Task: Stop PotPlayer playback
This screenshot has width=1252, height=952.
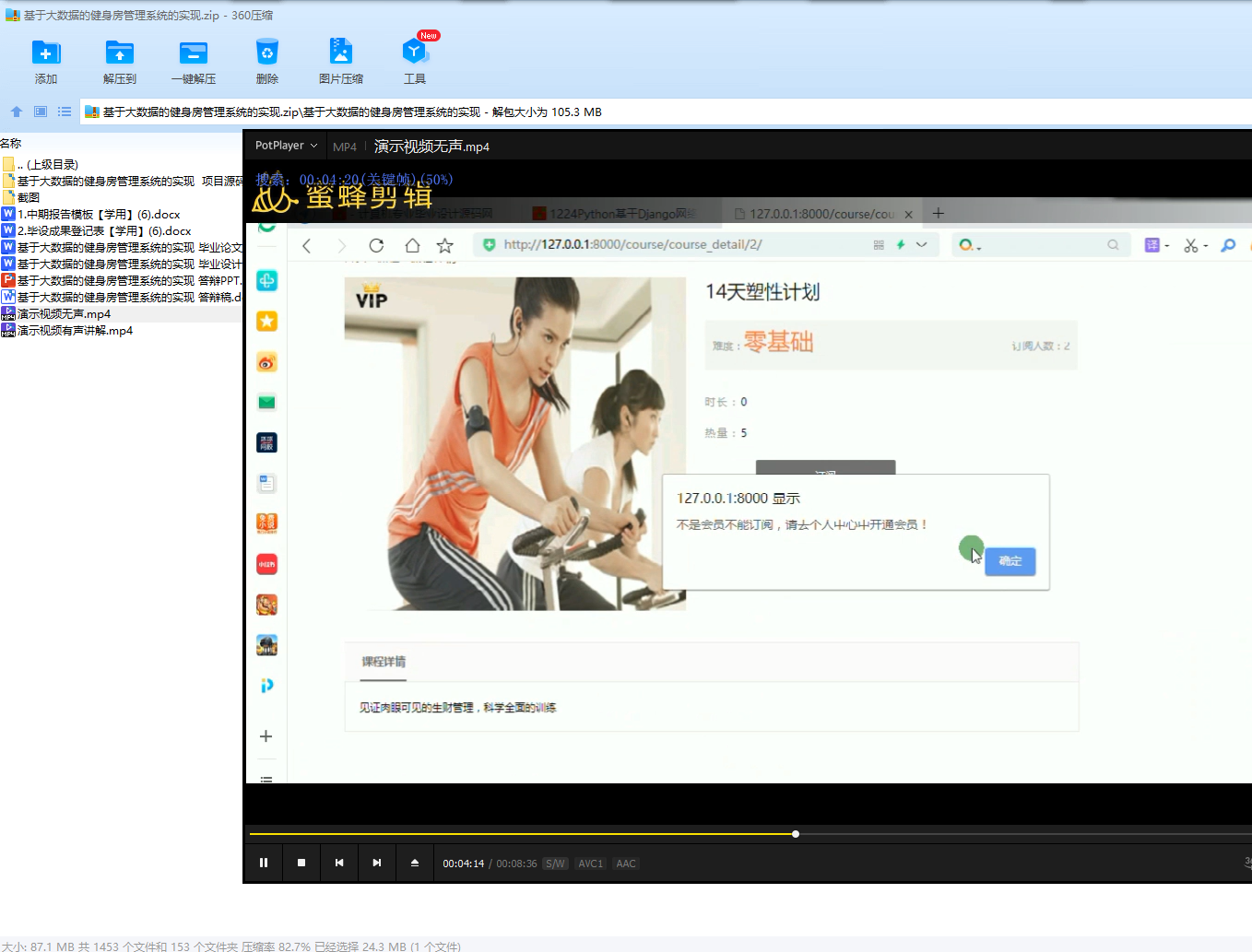Action: [x=301, y=863]
